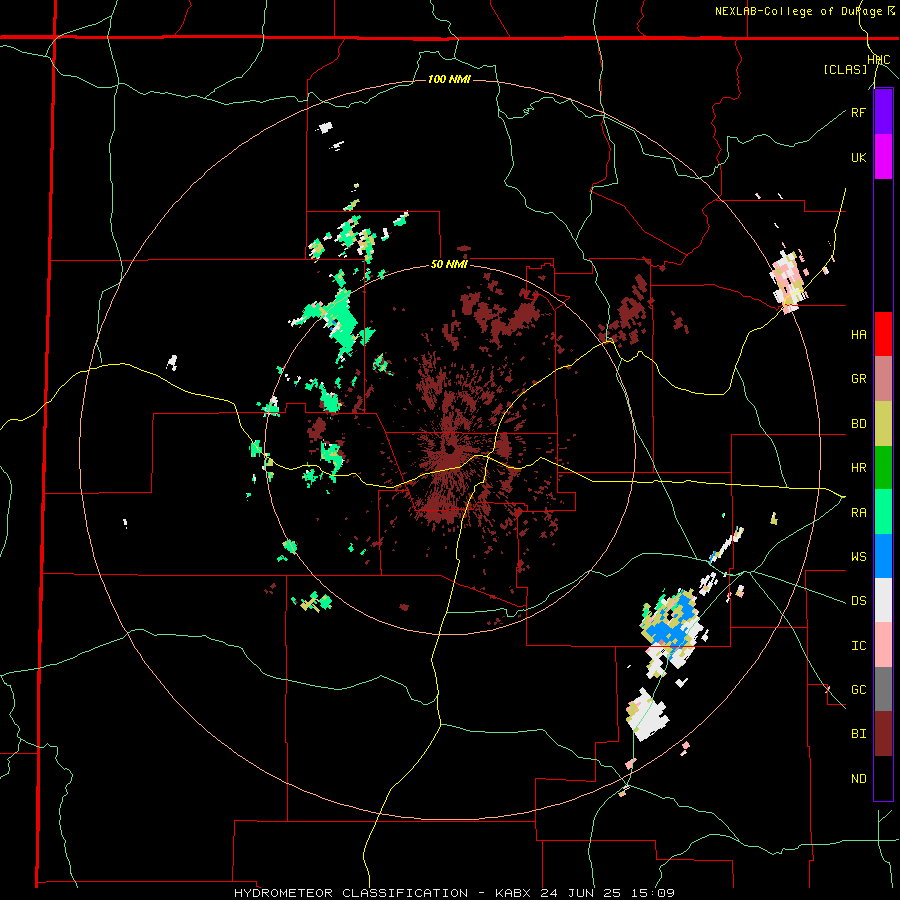
Task: Select the light pink IC legend swatch
Action: [x=883, y=645]
